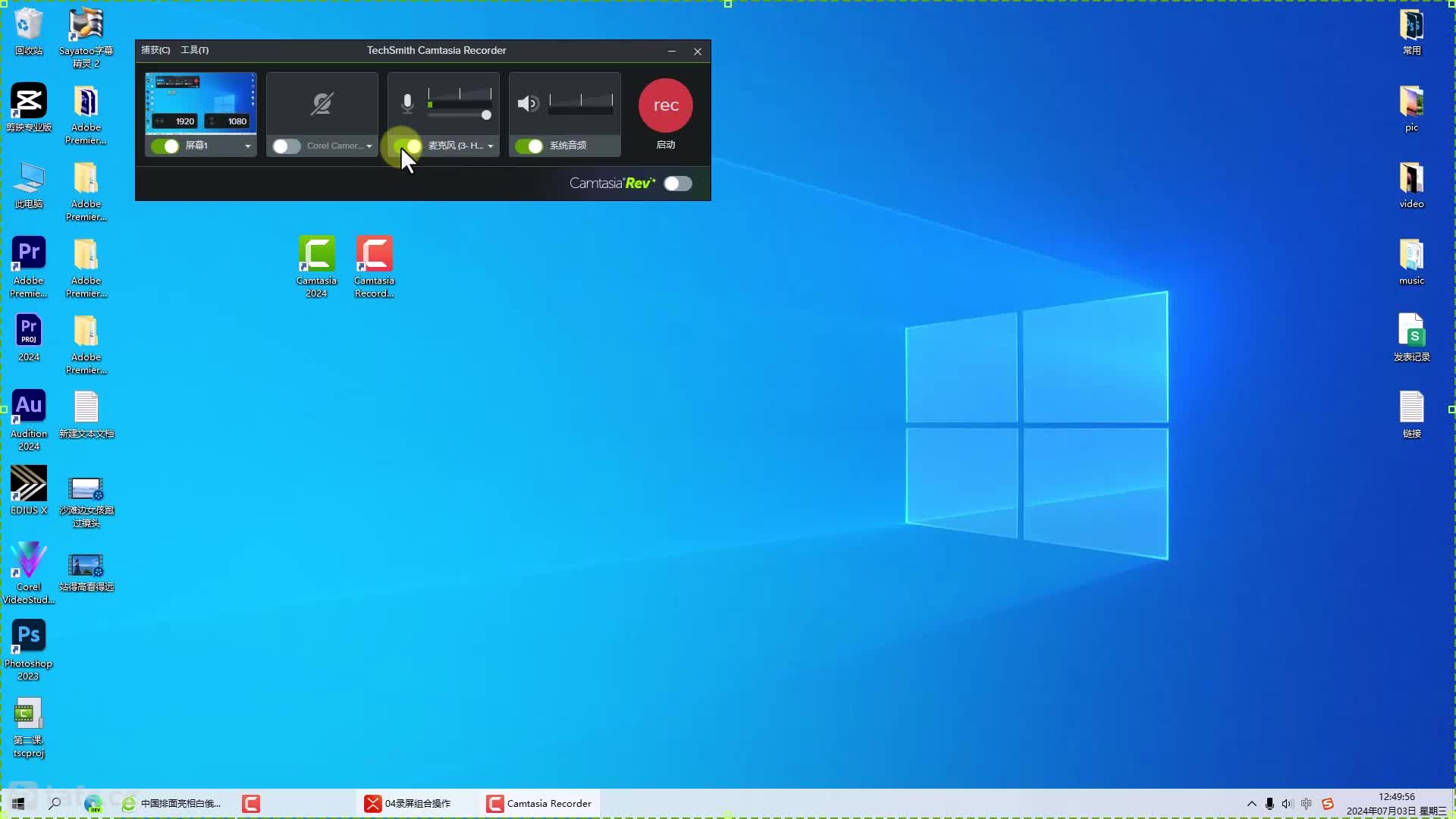Select the 此电脑 desktop icon
Viewport: 1456px width, 819px height.
(29, 184)
